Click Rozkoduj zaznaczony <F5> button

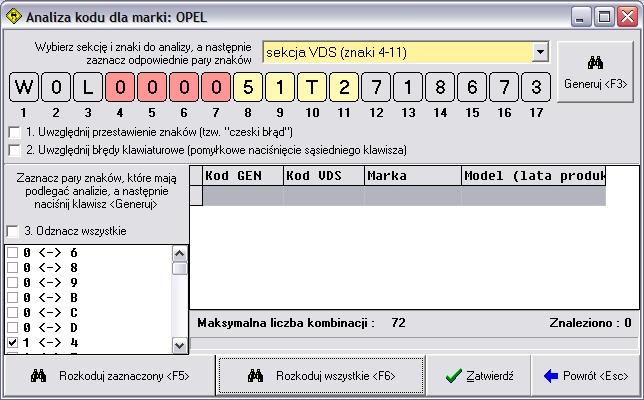coord(110,376)
